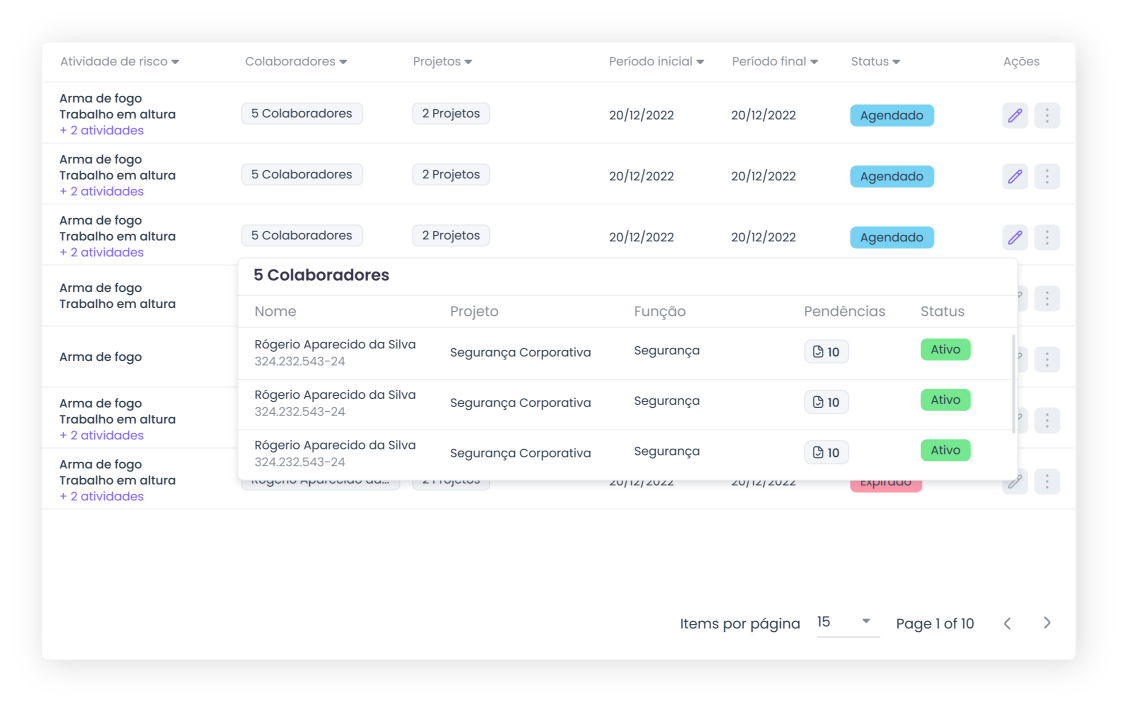Sort by Período inicial column header
The image size is (1126, 709).
pos(656,62)
